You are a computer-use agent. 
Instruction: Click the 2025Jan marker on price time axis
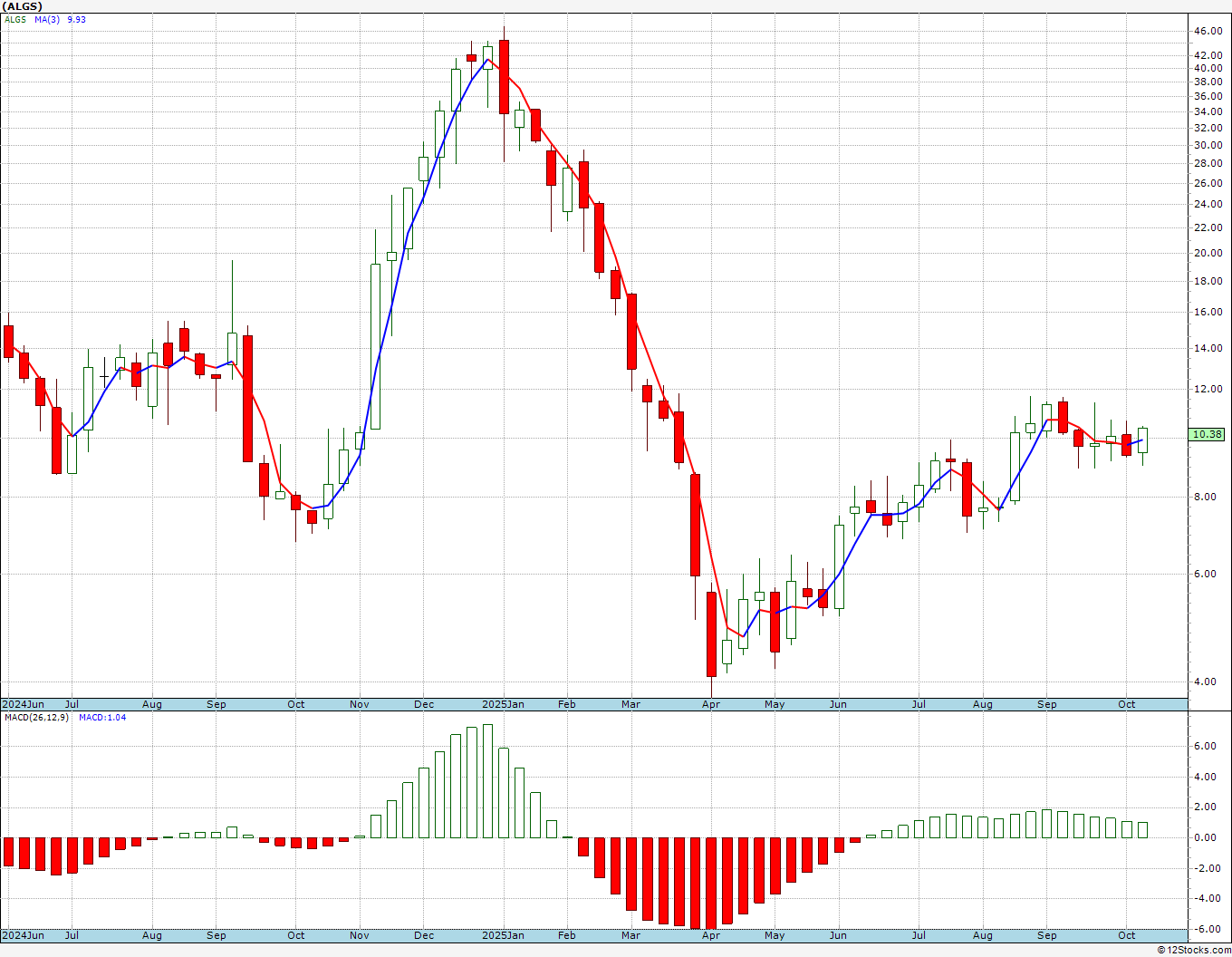tap(503, 704)
